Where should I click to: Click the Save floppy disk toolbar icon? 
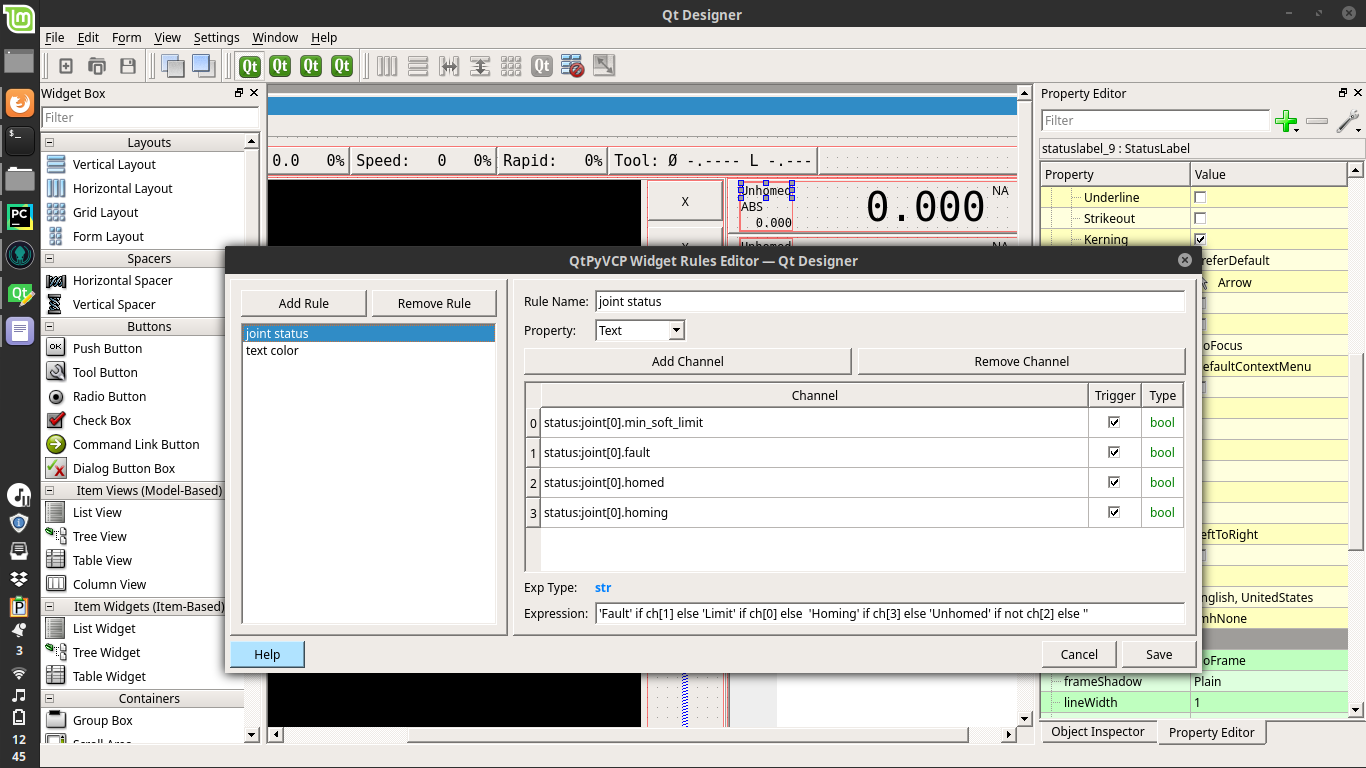(x=128, y=66)
